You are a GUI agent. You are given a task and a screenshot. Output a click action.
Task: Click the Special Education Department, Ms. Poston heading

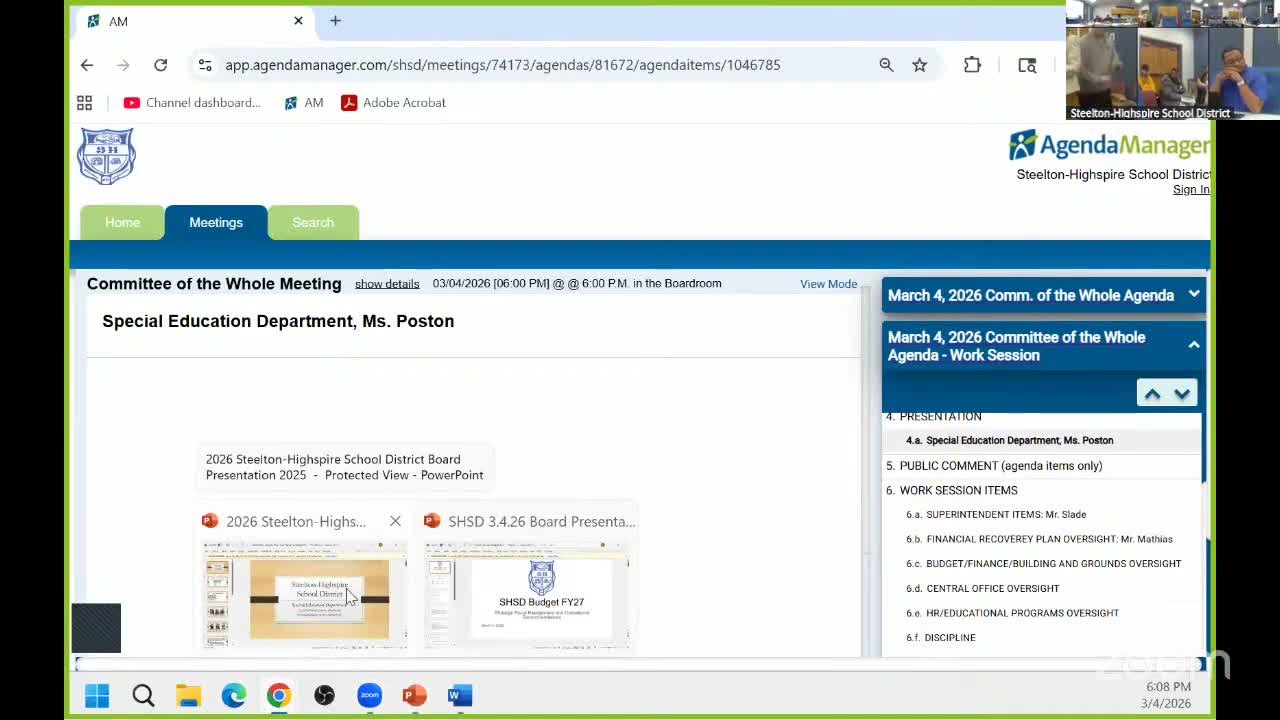point(278,321)
